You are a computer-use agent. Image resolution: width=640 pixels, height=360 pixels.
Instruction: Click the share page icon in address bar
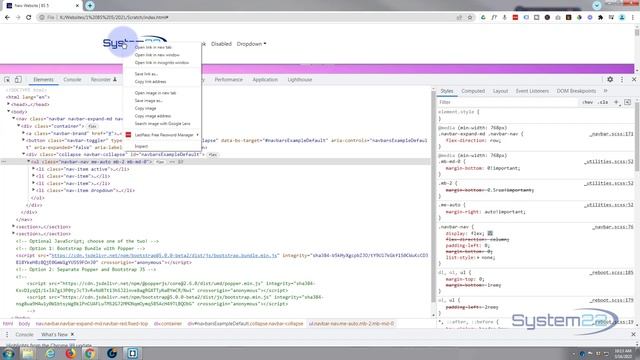point(460,18)
